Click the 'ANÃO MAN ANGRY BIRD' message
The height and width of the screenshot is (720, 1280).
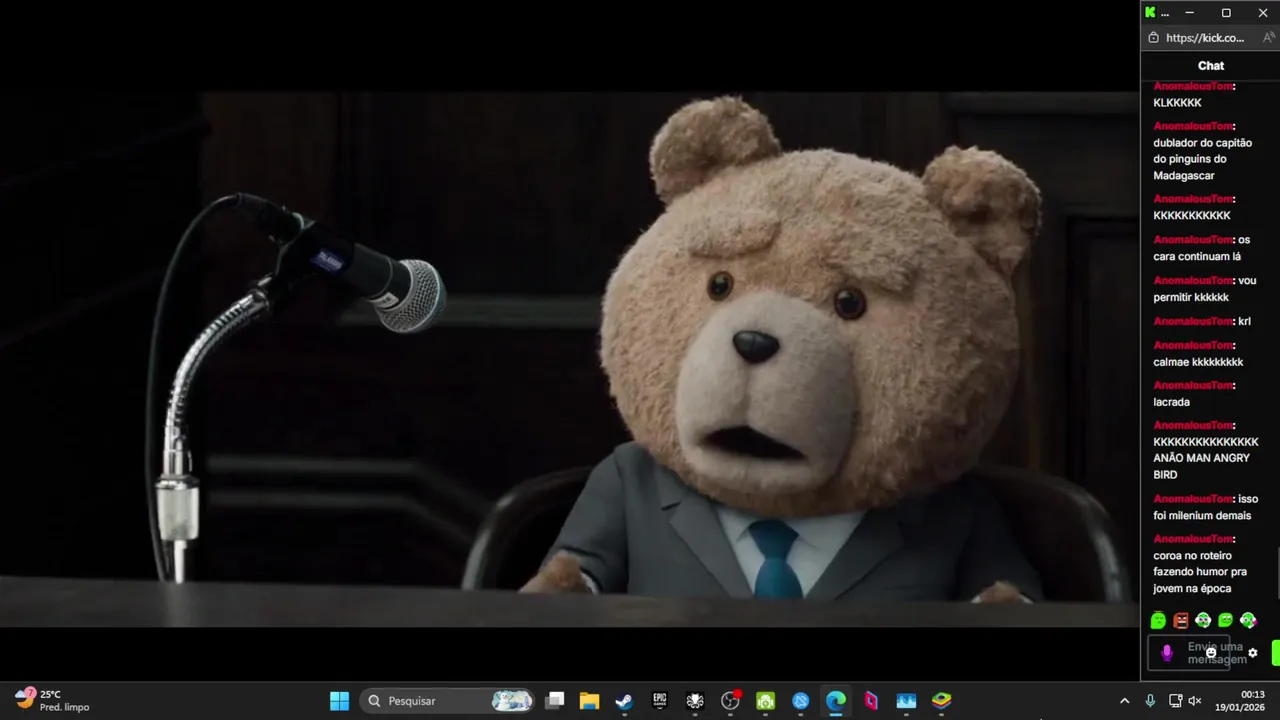click(x=1206, y=458)
